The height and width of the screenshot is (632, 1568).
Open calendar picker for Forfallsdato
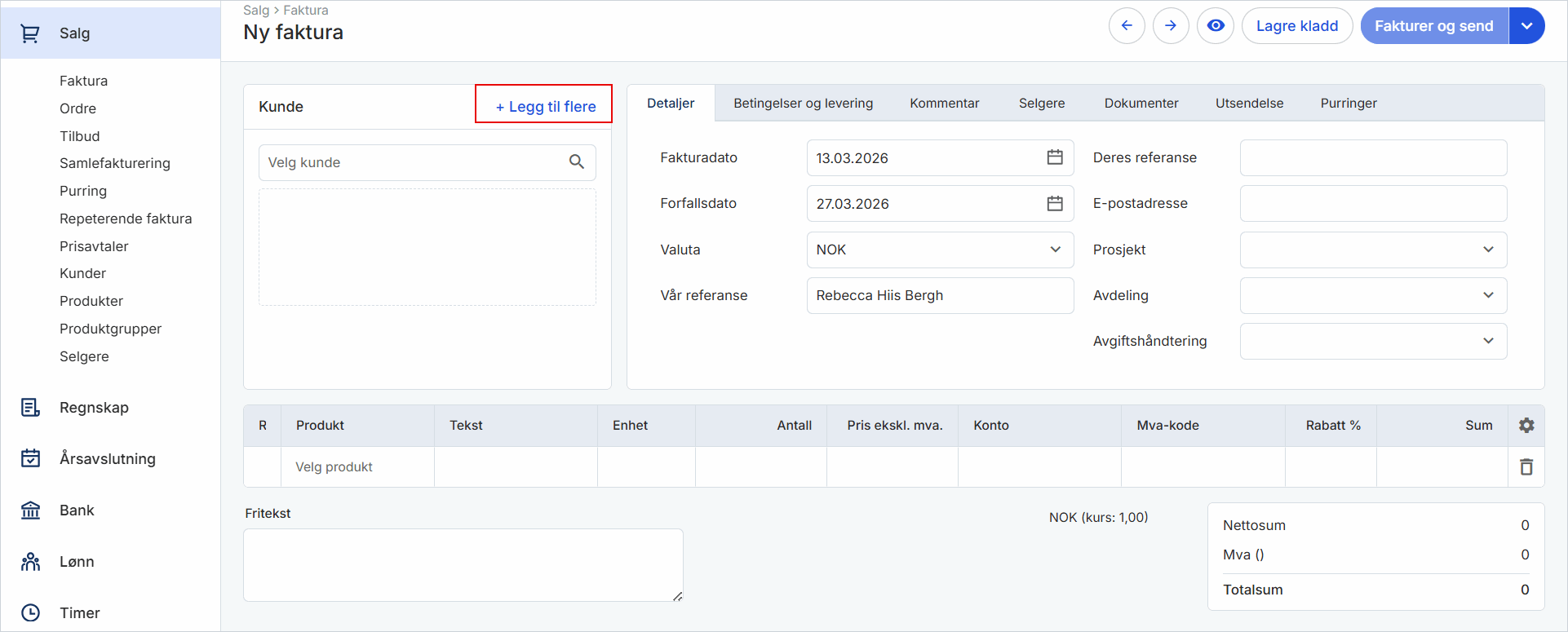tap(1054, 203)
